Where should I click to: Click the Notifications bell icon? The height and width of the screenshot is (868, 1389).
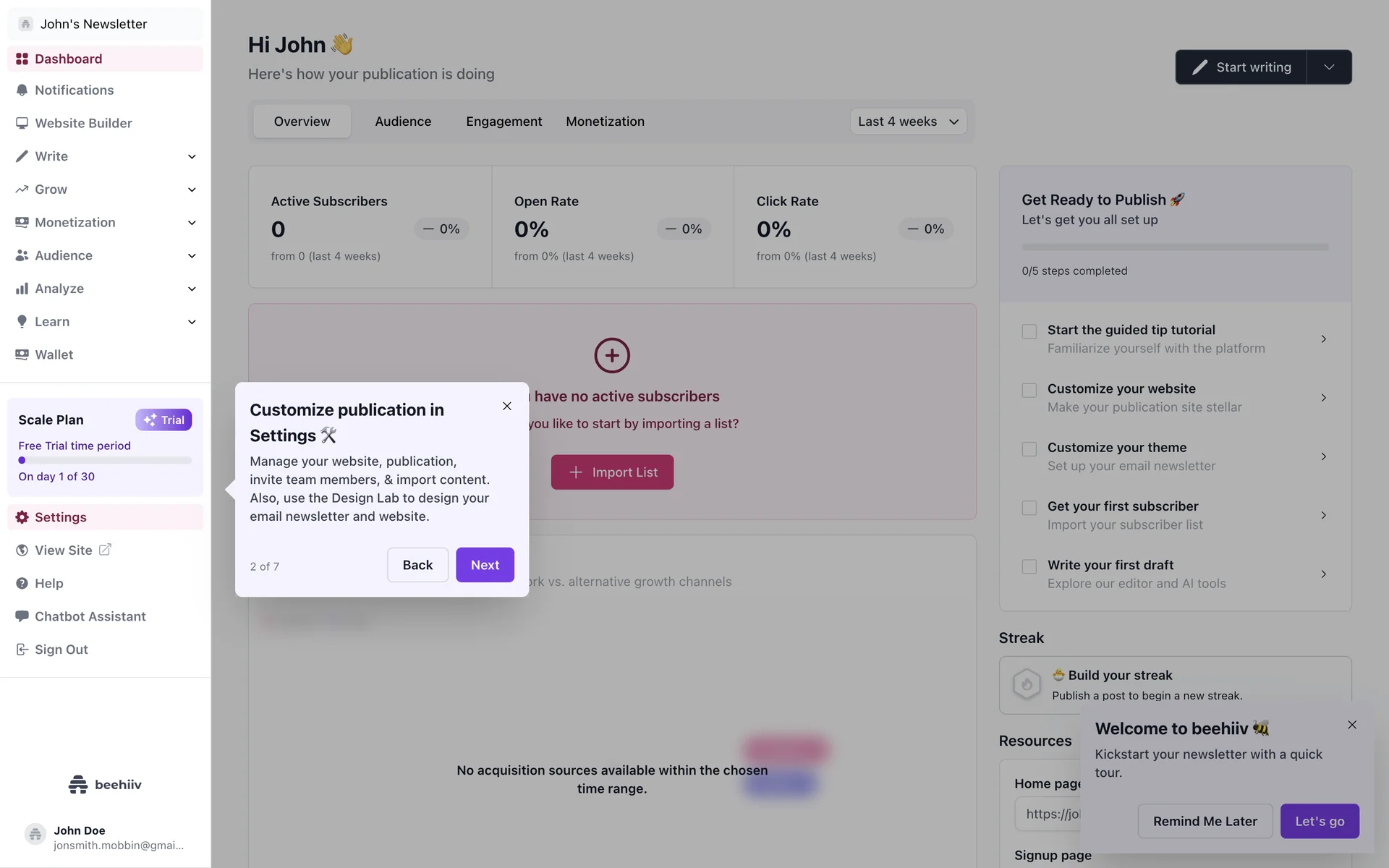click(x=22, y=90)
